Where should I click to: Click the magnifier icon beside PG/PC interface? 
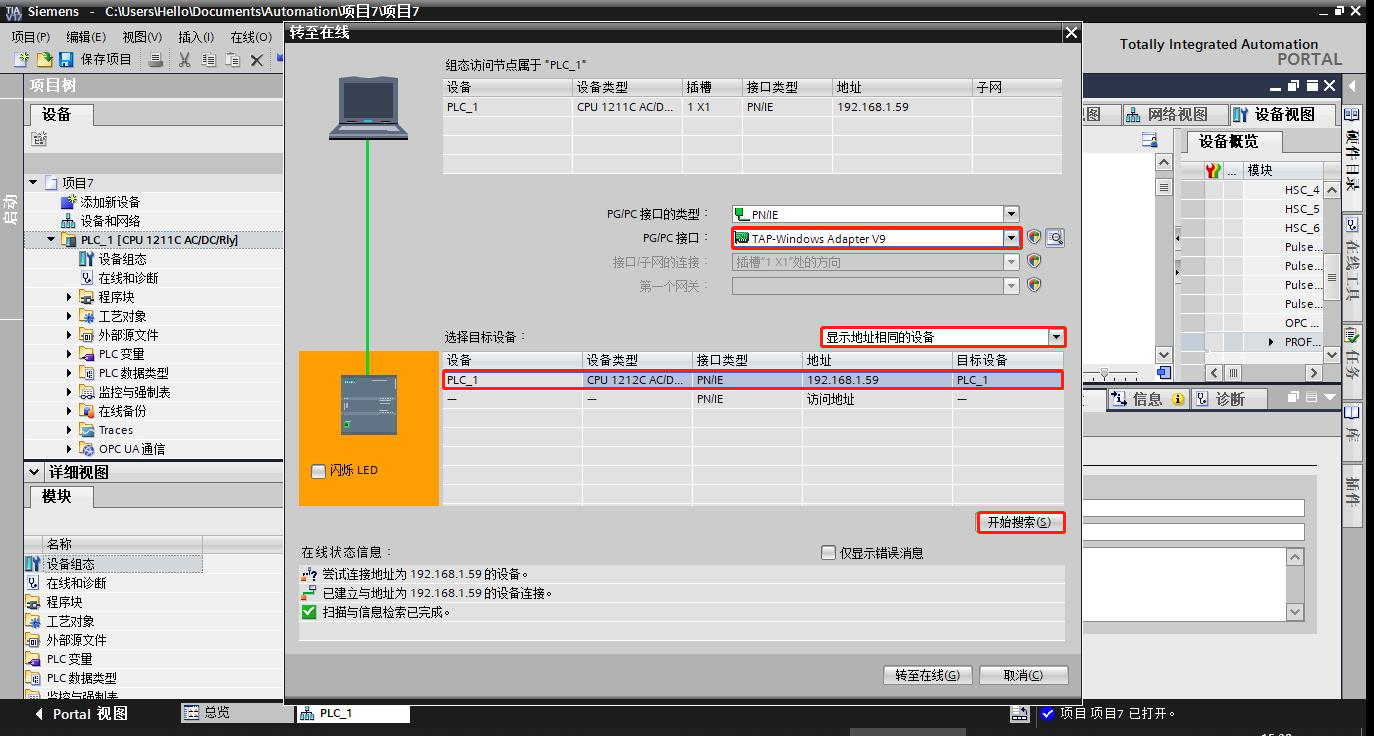click(x=1055, y=238)
